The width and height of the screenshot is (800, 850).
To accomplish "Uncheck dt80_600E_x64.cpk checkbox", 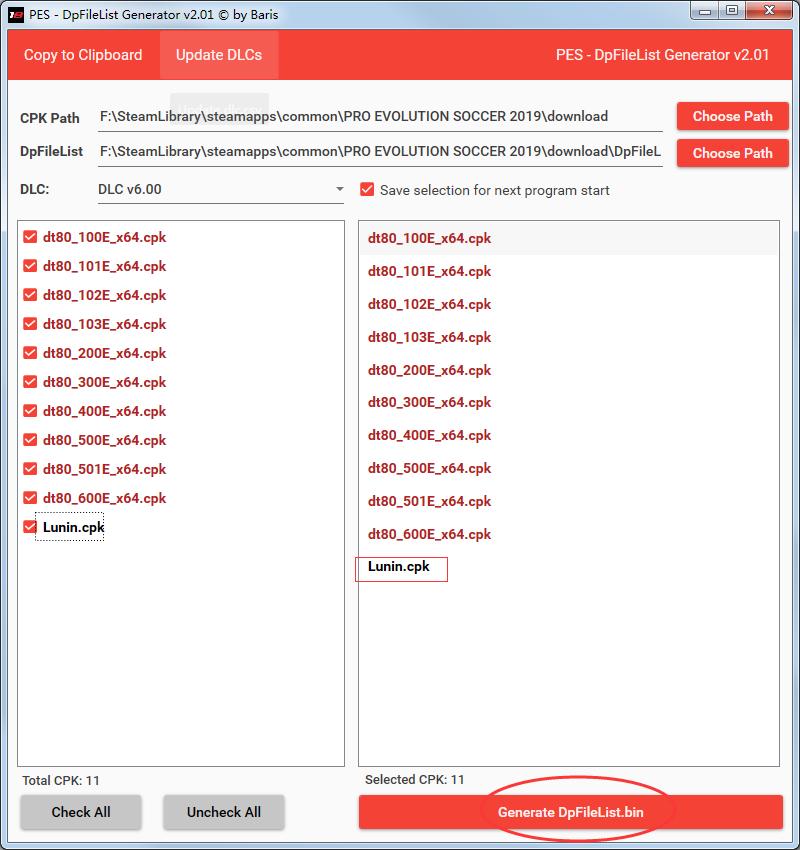I will tap(30, 498).
